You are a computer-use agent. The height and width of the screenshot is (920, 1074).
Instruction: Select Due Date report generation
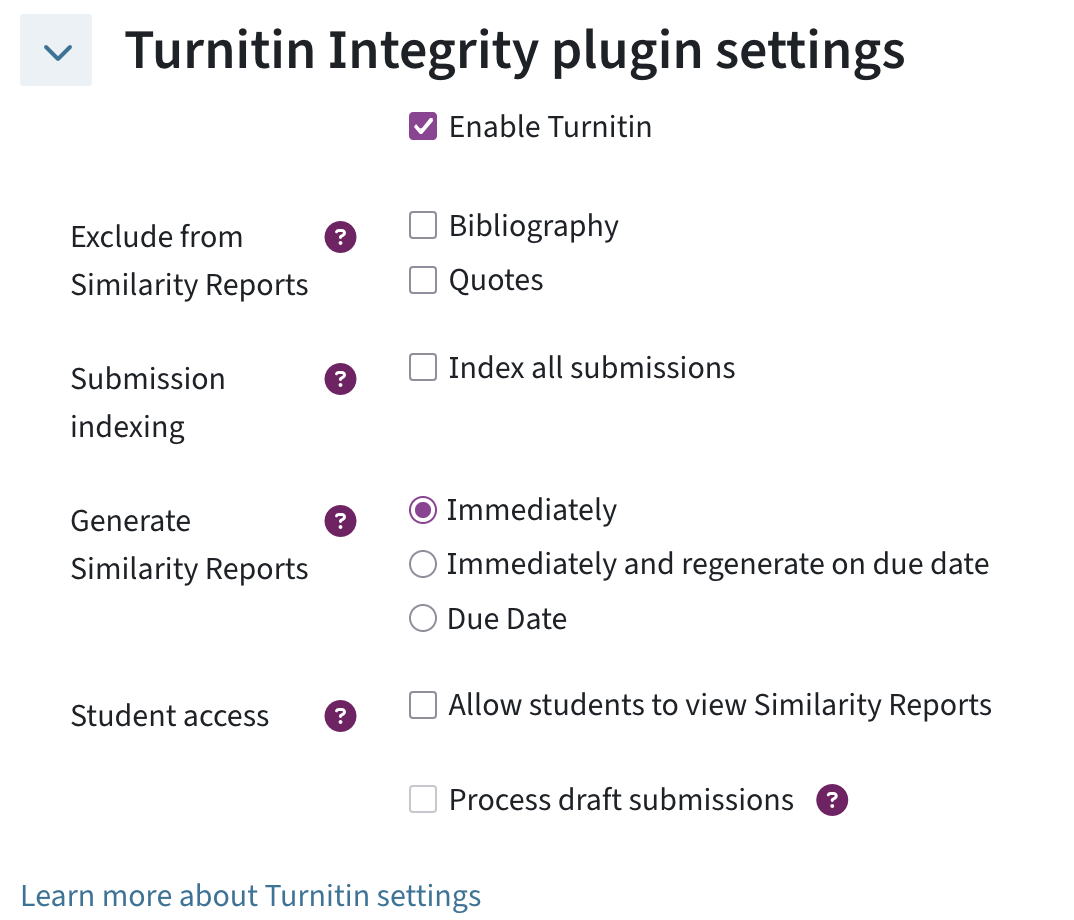tap(422, 619)
